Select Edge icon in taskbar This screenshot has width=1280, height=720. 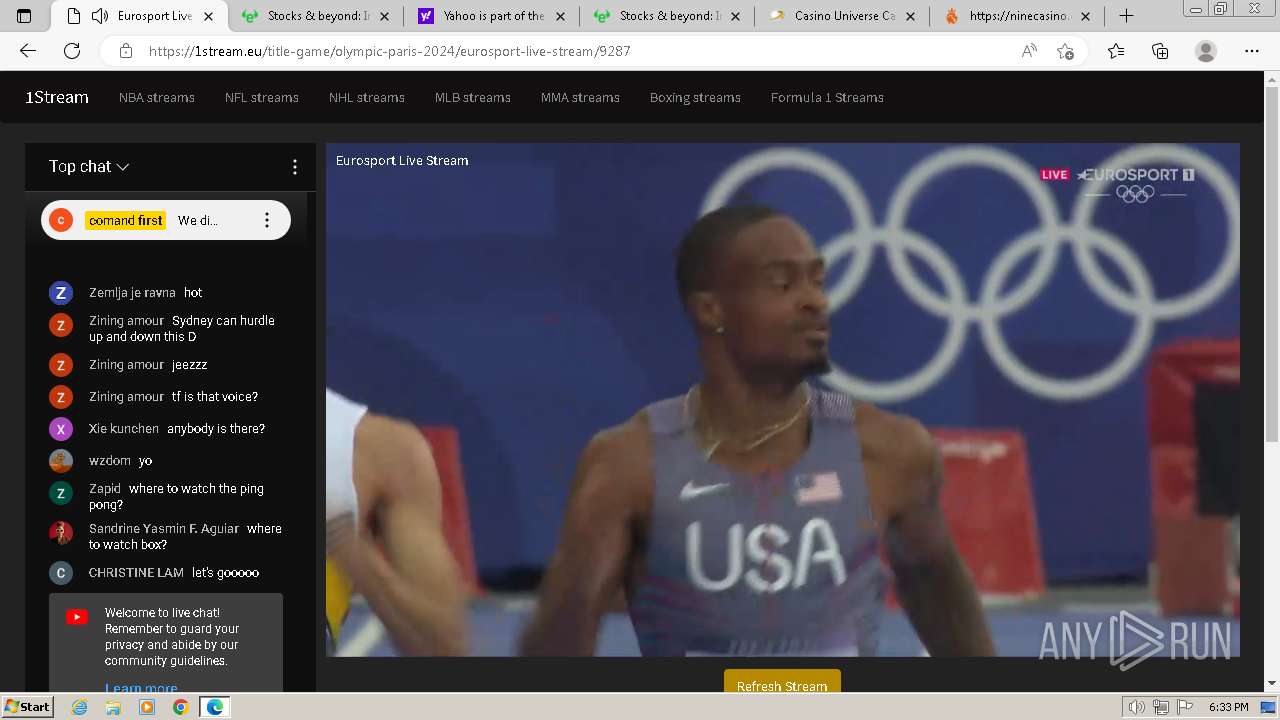tap(214, 707)
